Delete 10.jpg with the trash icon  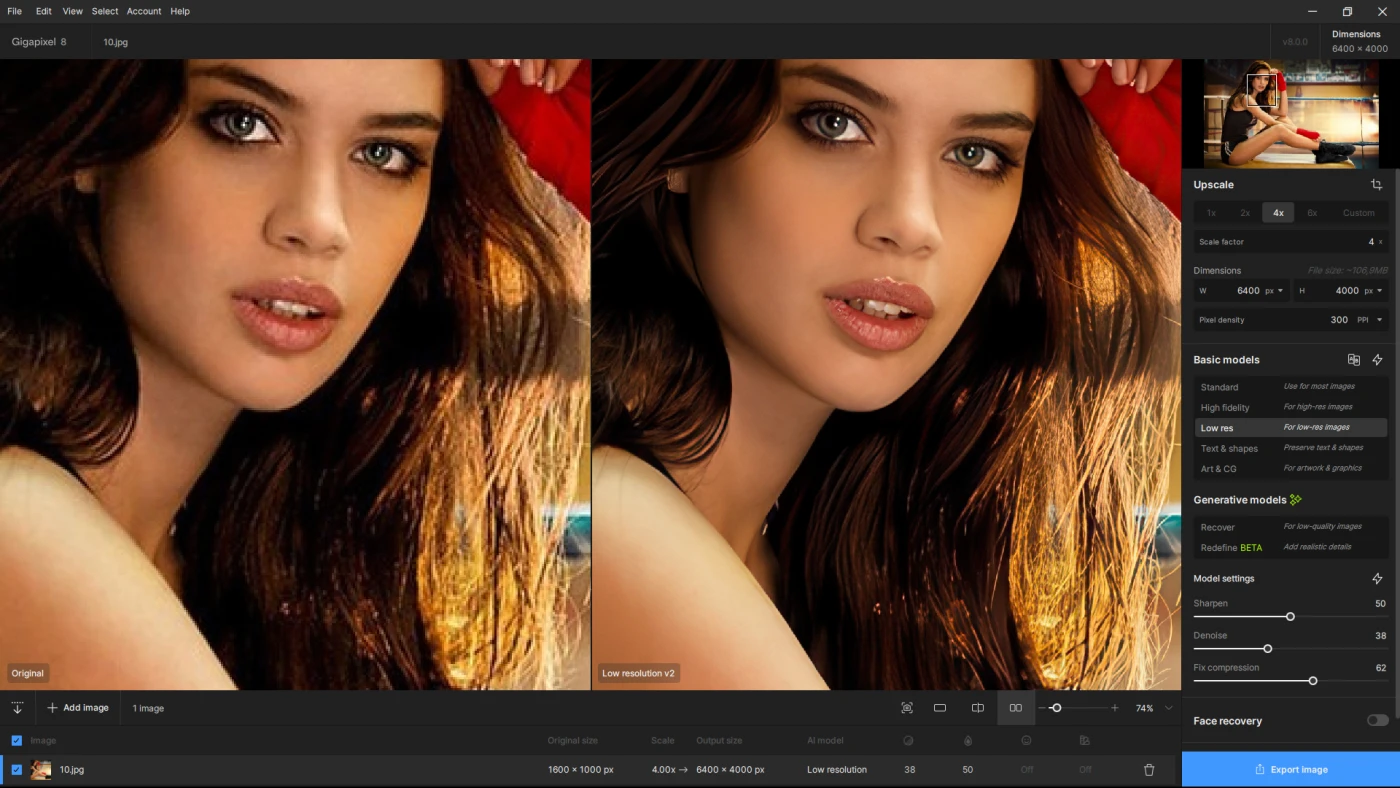tap(1149, 770)
